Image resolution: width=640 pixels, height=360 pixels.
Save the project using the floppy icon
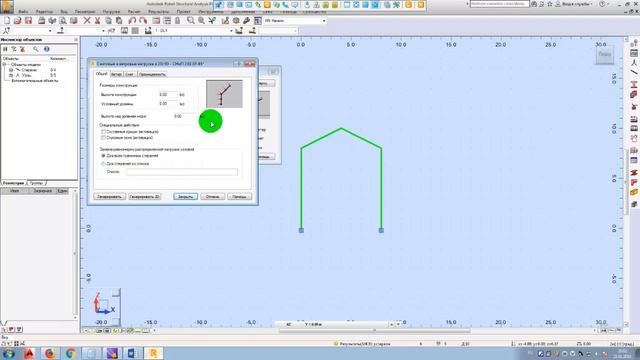pos(28,20)
